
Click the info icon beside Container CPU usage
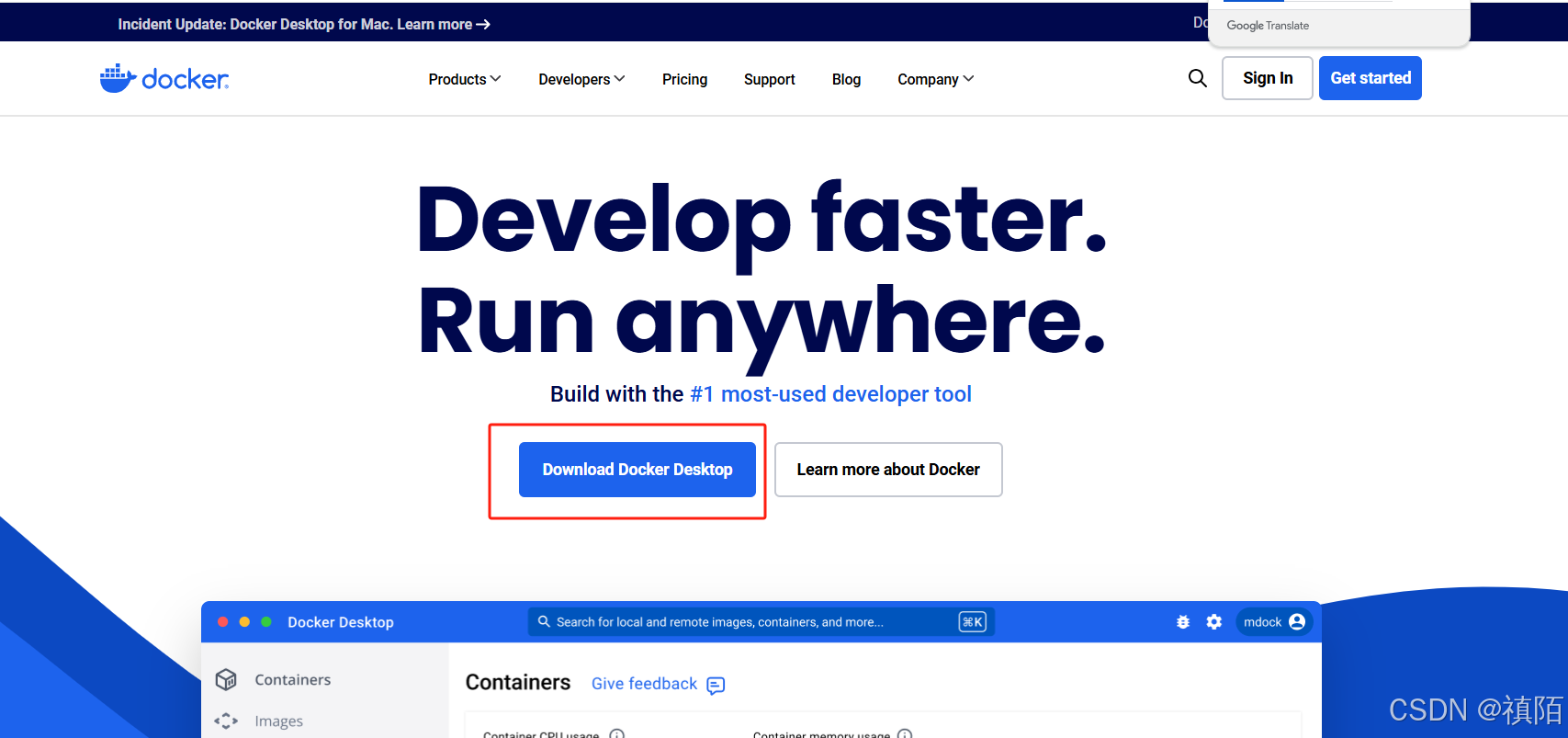pyautogui.click(x=617, y=734)
